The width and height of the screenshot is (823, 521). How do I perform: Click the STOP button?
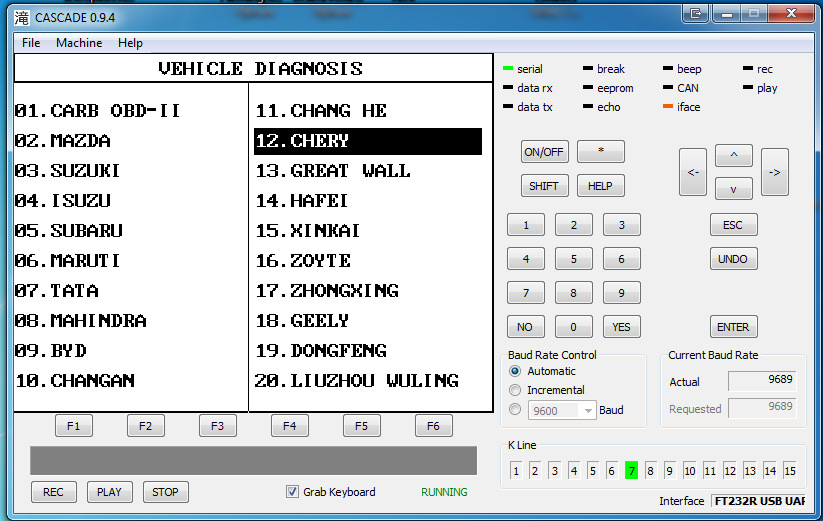(x=166, y=492)
